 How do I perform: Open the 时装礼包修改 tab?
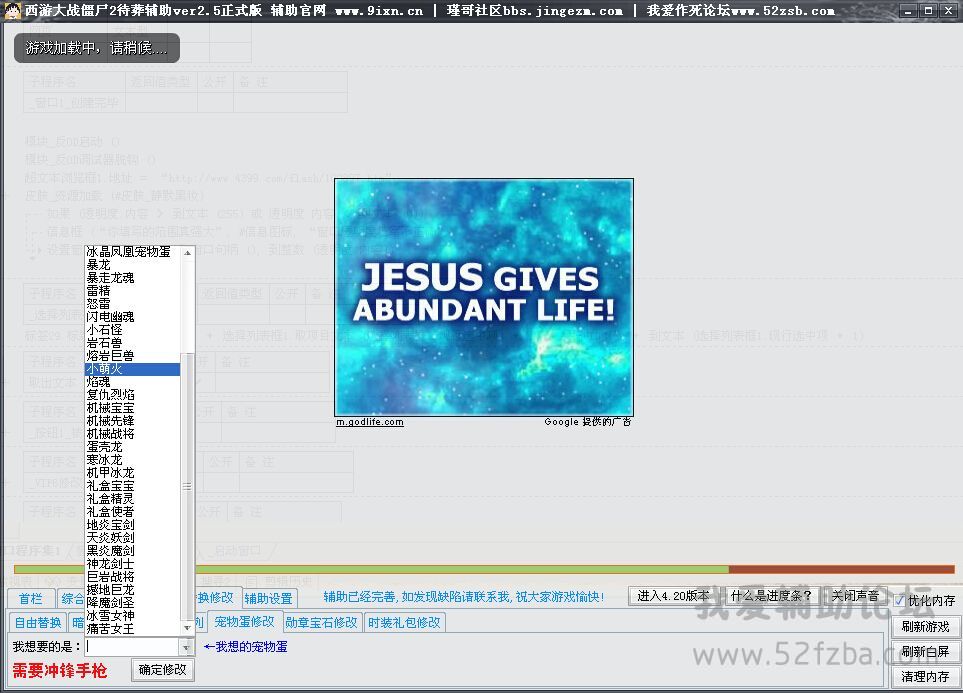click(404, 622)
